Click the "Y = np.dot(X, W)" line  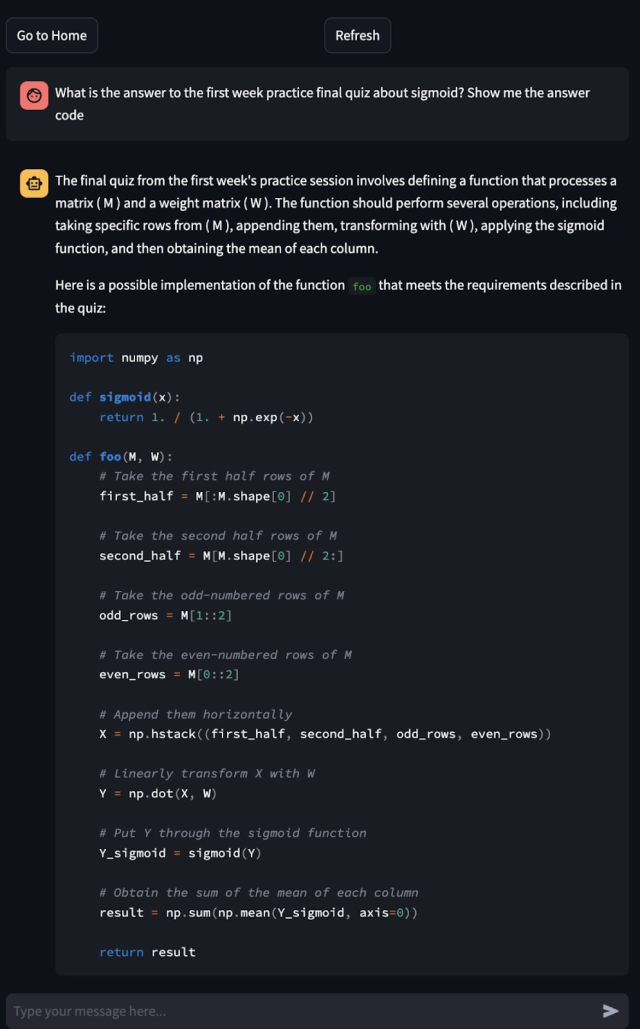coord(158,794)
